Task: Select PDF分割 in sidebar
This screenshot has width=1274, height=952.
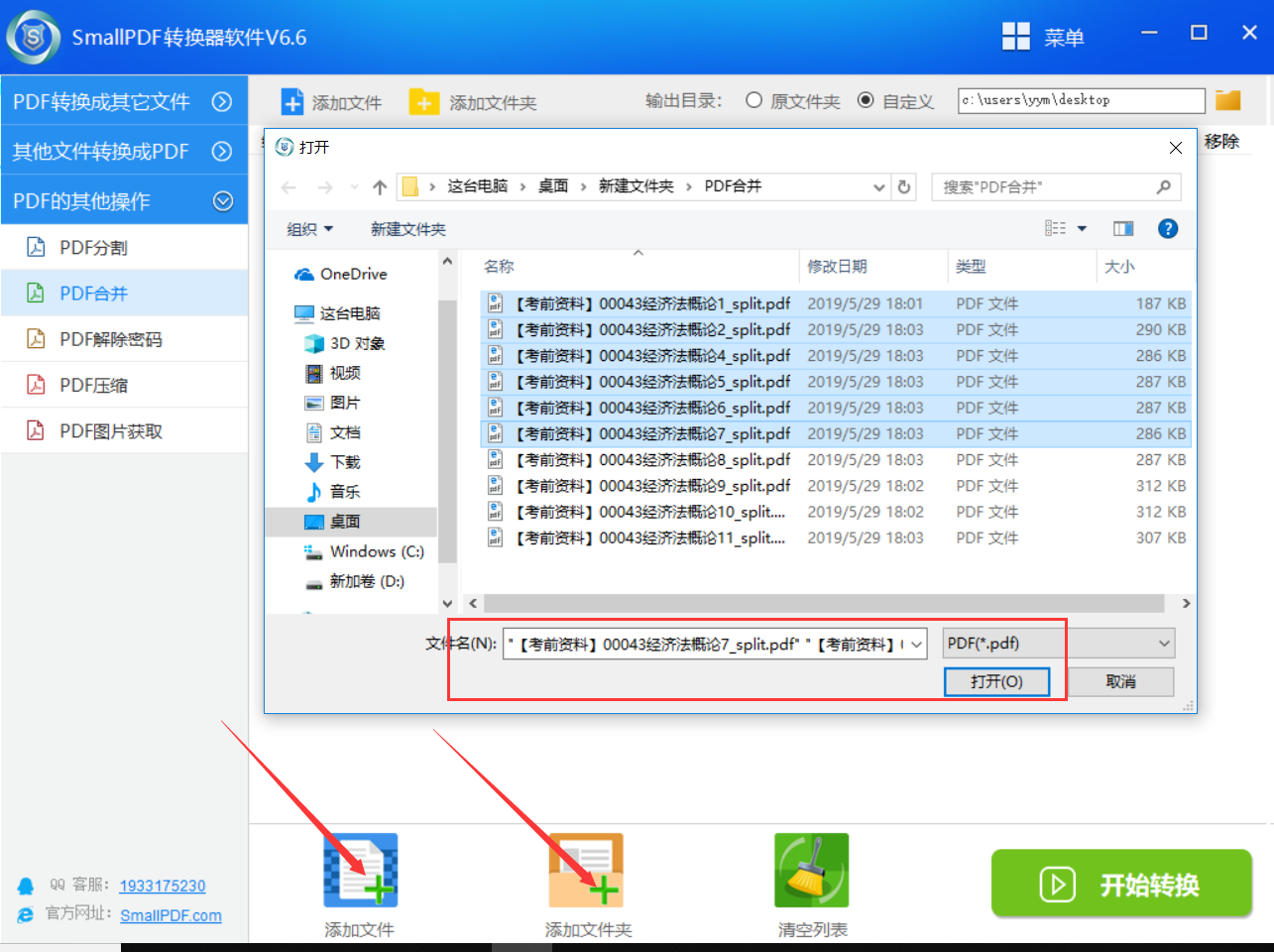Action: click(124, 247)
